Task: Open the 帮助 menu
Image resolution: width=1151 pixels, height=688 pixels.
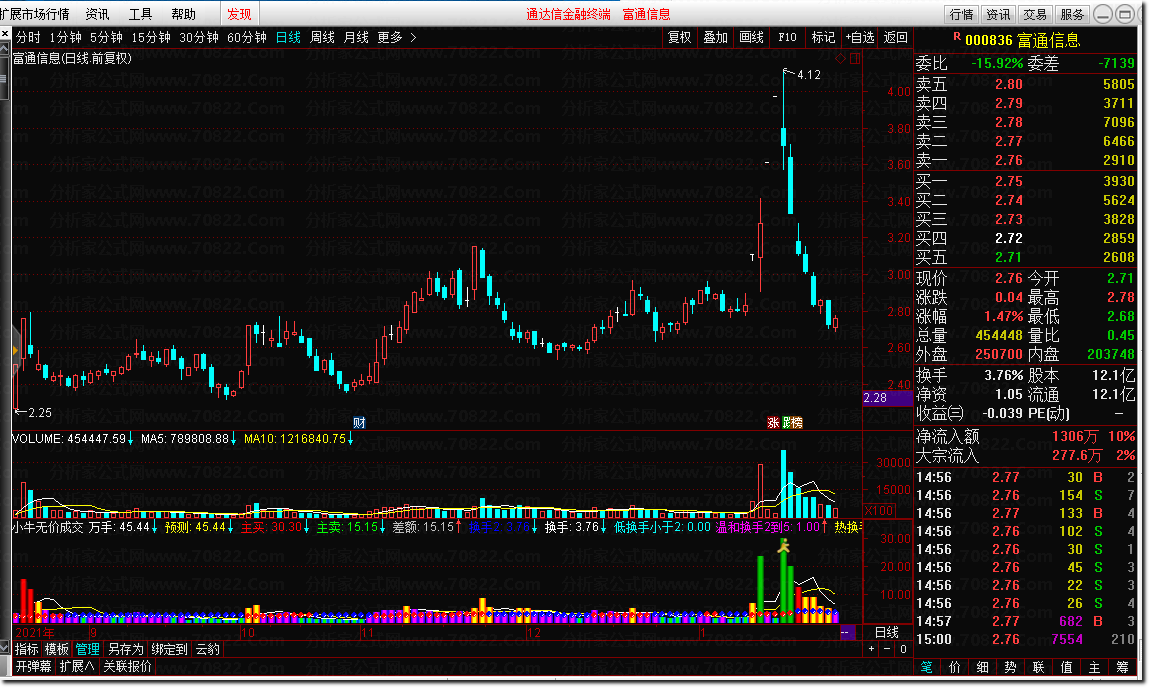Action: tap(184, 14)
